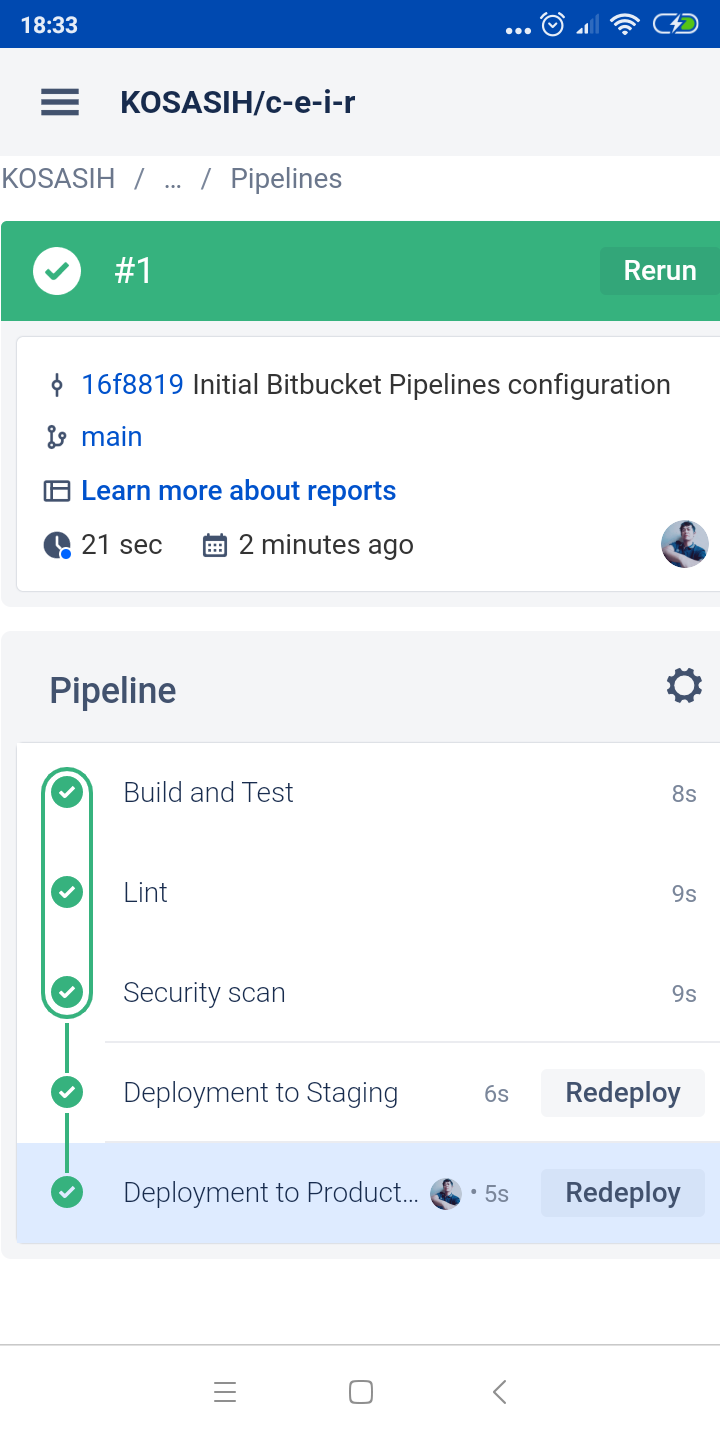The image size is (720, 1440).
Task: Open the main branch link
Action: tap(111, 437)
